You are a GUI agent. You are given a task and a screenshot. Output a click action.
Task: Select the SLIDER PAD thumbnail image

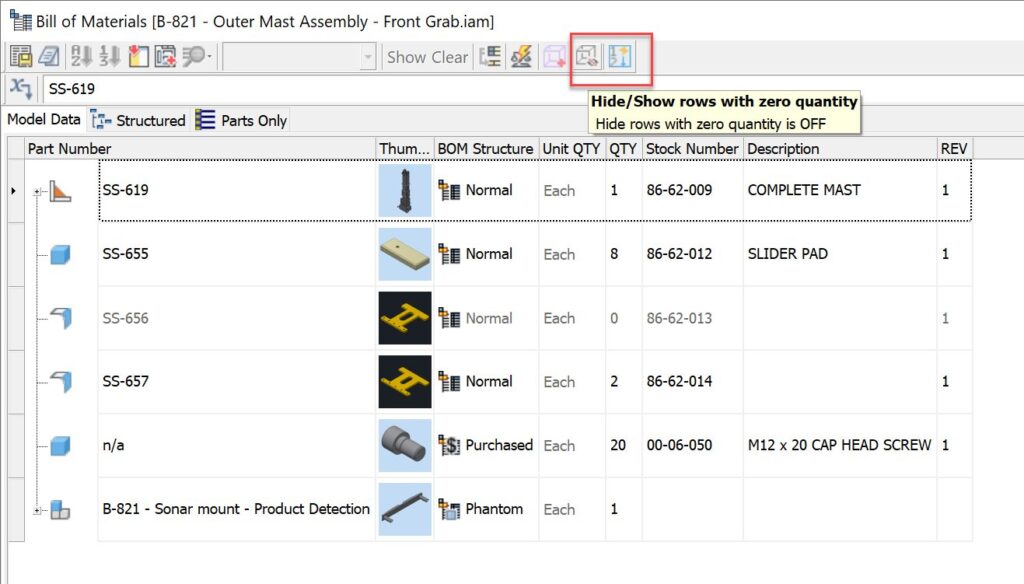click(405, 254)
